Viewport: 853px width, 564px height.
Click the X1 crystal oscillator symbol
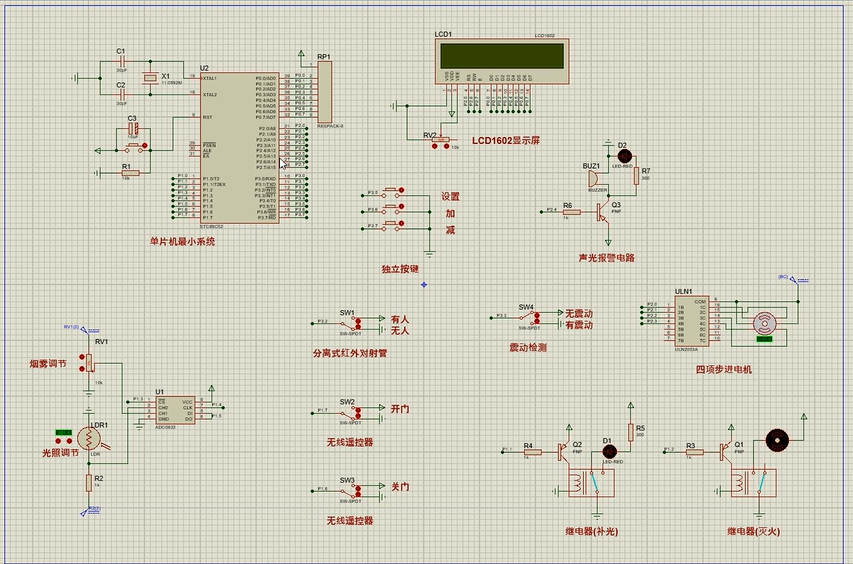tap(151, 78)
